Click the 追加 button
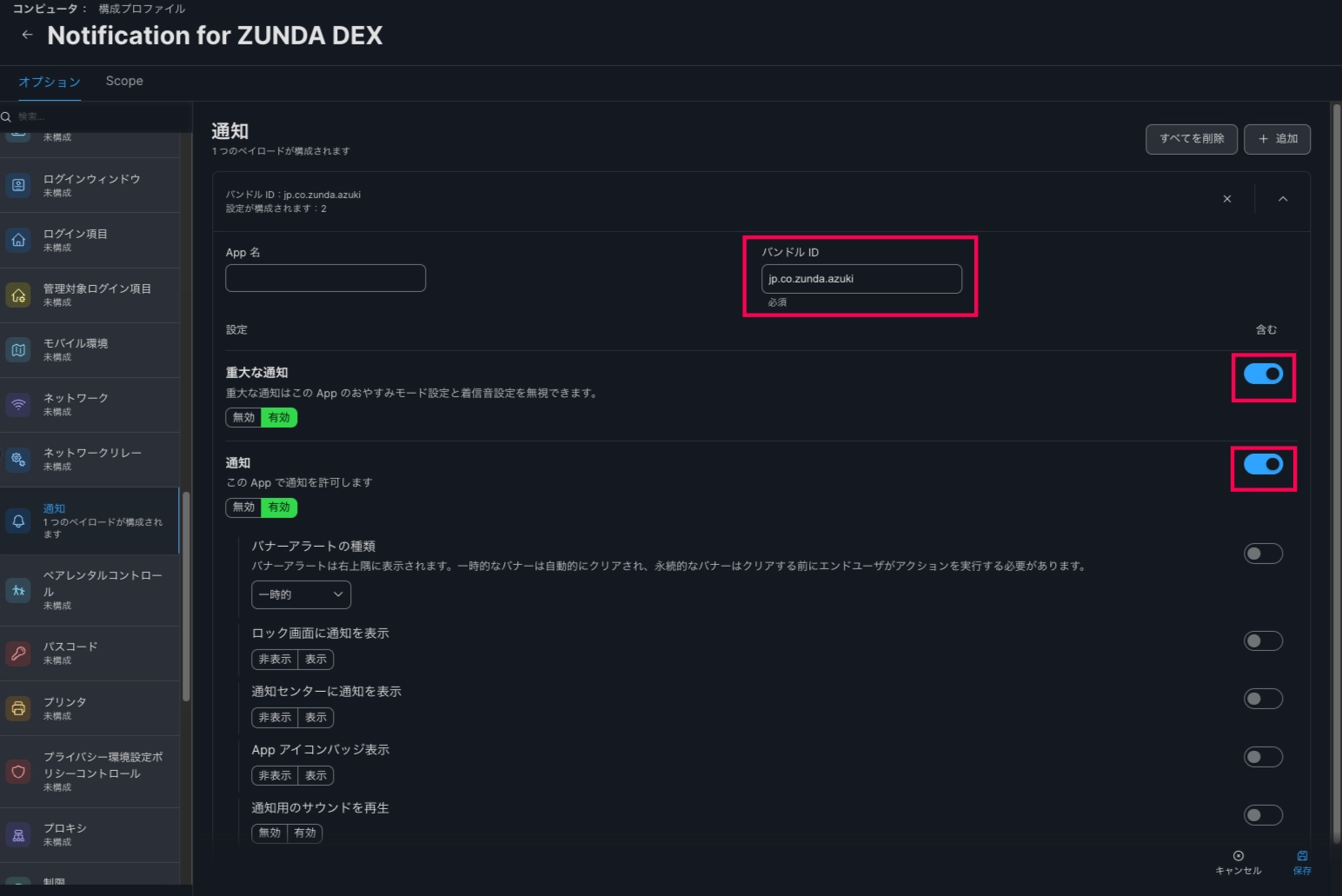 [1277, 139]
